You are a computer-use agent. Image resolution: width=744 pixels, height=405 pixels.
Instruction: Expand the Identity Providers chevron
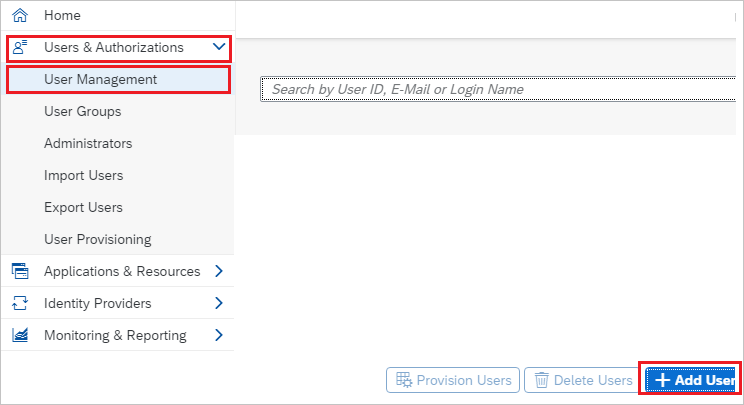pyautogui.click(x=219, y=303)
